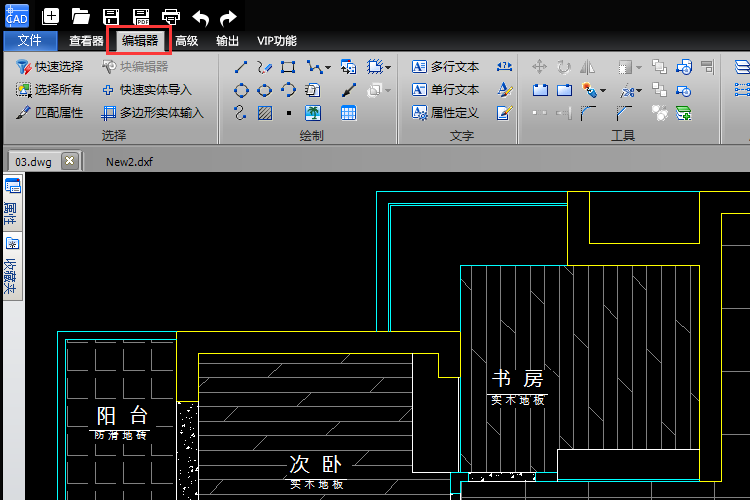The width and height of the screenshot is (750, 500).
Task: Select the Hatch fill tool
Action: 265,113
